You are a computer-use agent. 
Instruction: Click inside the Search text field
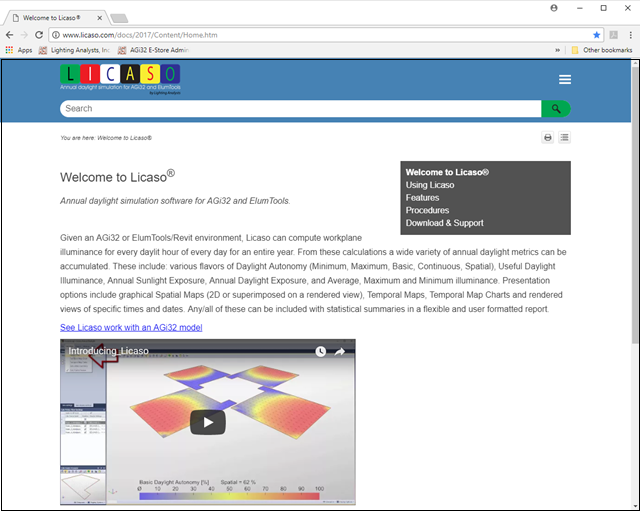300,108
